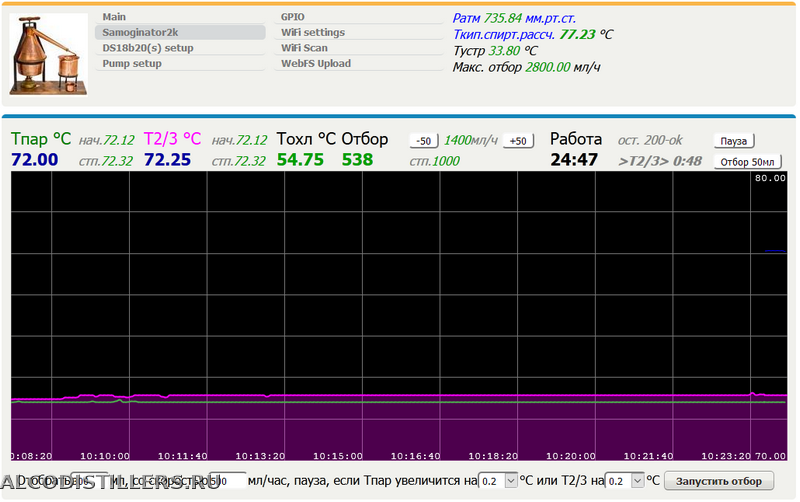The width and height of the screenshot is (800, 502).
Task: Click the стп.1000 text
Action: (x=435, y=161)
